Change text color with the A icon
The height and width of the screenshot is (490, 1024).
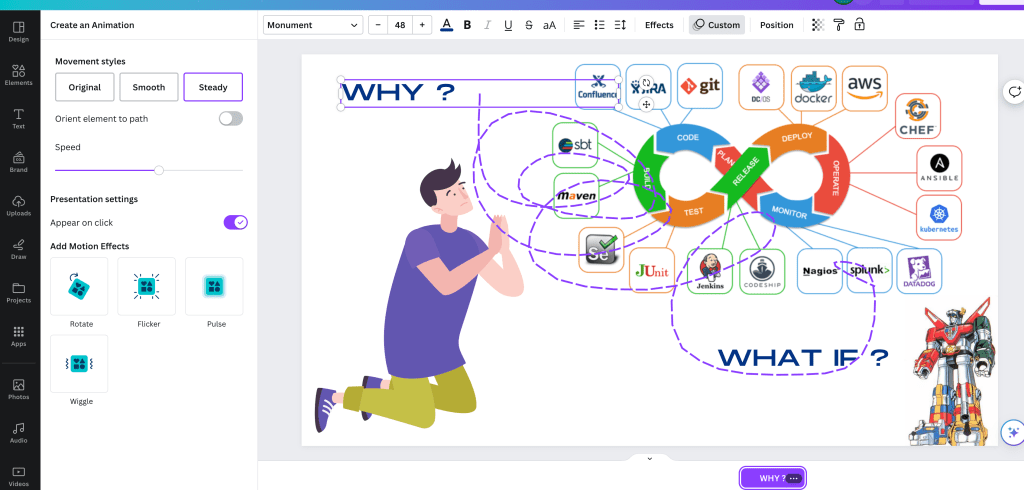pyautogui.click(x=447, y=25)
